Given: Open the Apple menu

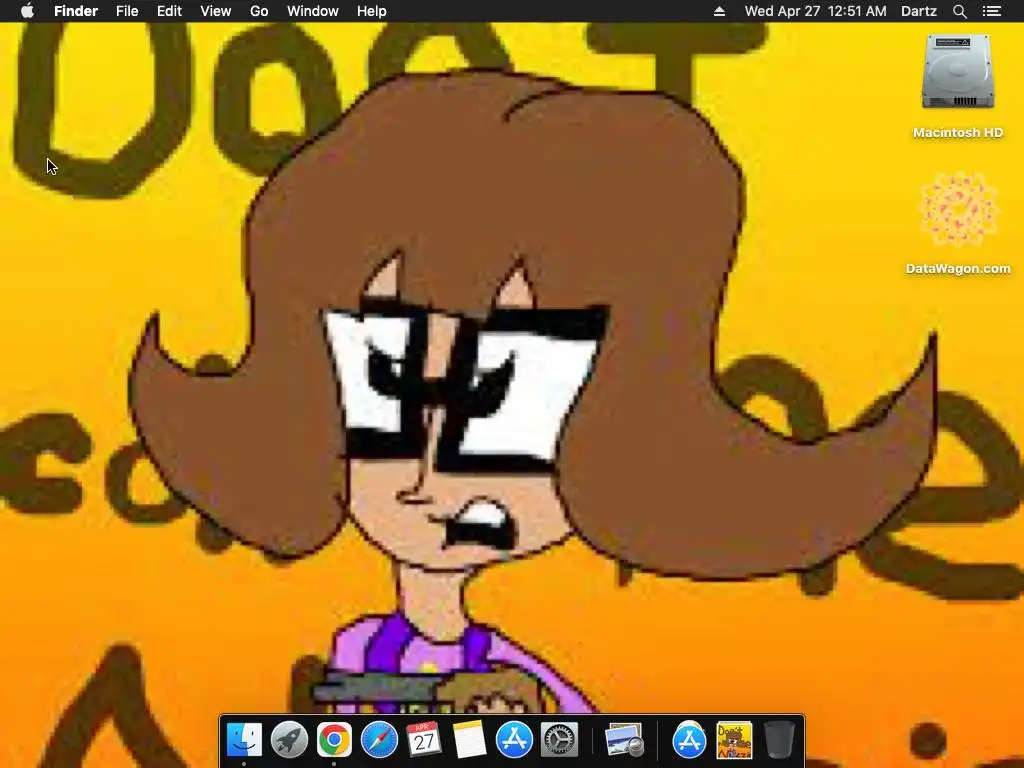Looking at the screenshot, I should 27,11.
